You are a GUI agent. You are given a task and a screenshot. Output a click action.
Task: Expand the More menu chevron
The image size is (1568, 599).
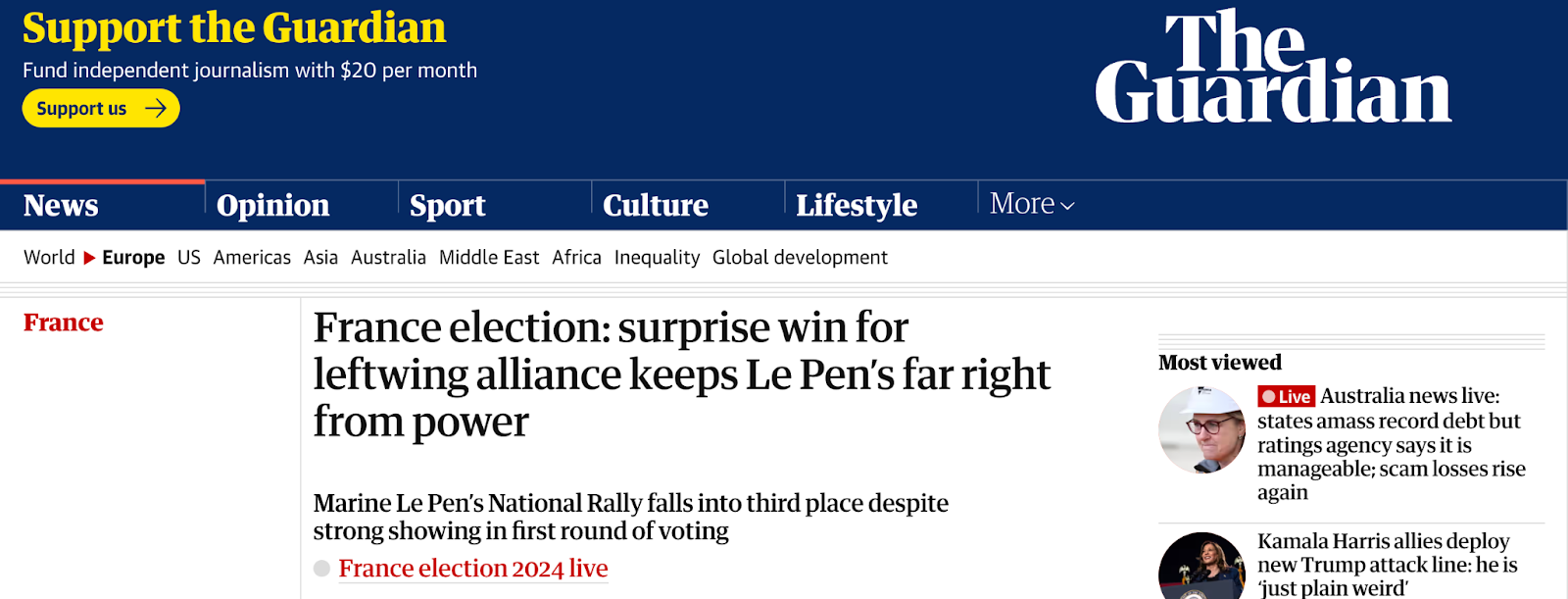[1068, 206]
